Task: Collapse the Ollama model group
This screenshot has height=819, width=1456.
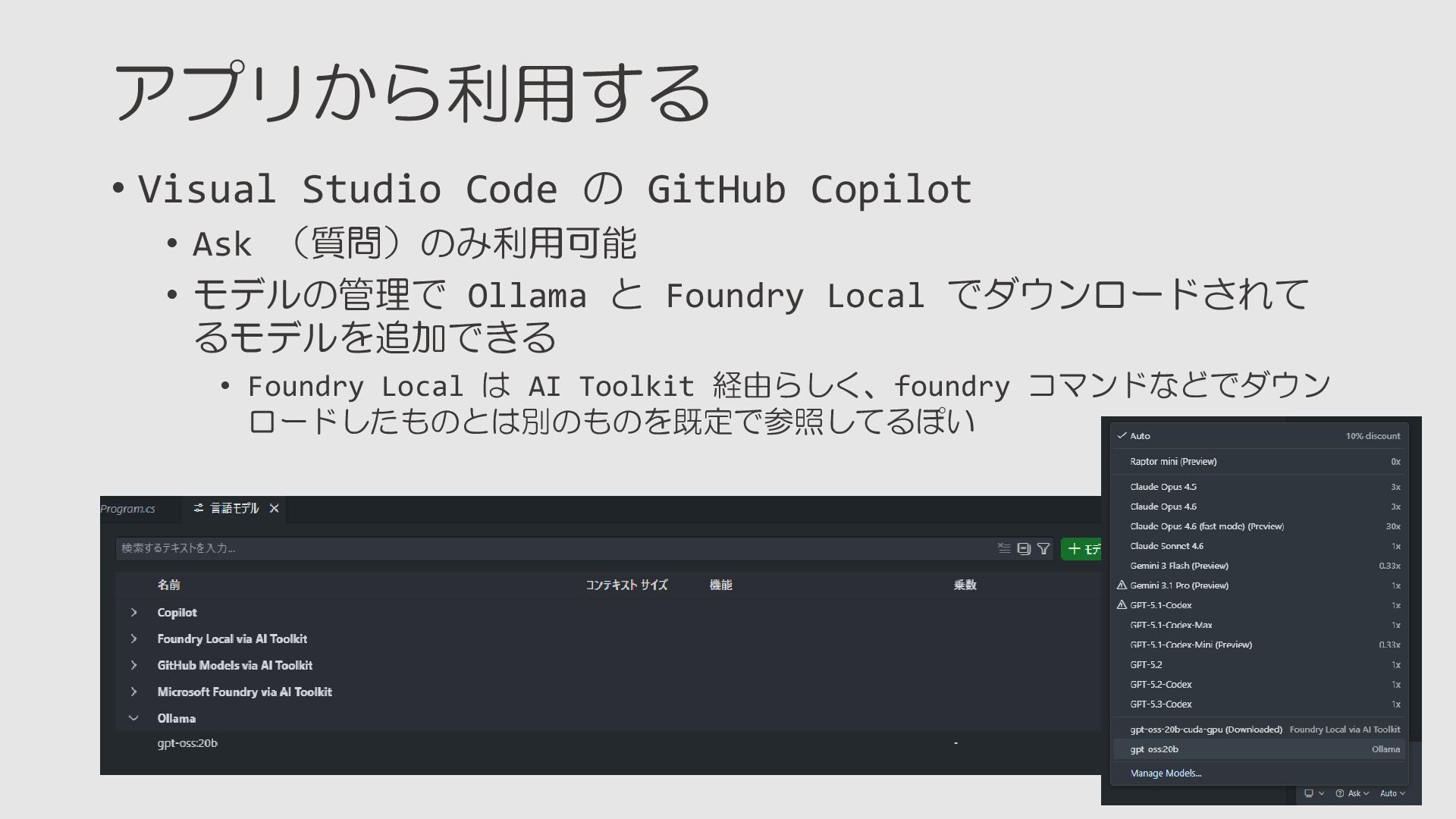Action: click(134, 718)
